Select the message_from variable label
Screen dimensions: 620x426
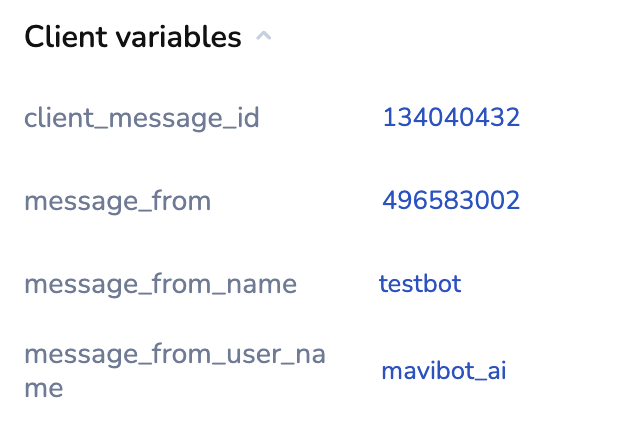point(118,201)
